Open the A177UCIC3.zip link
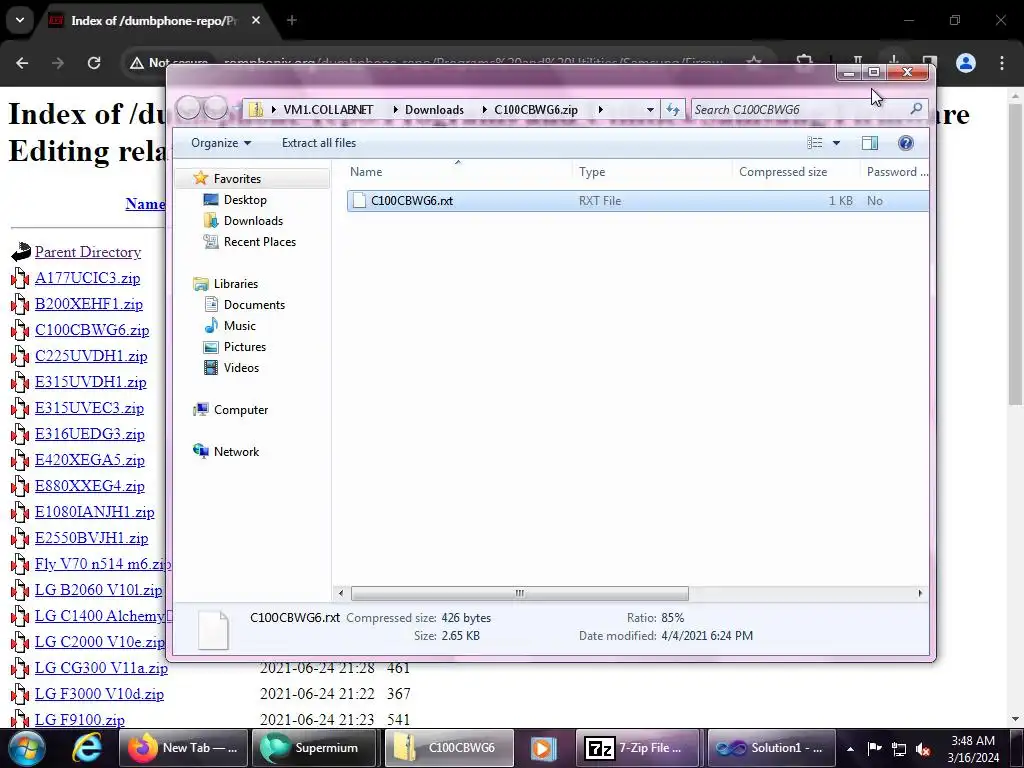The width and height of the screenshot is (1024, 768). 88,278
